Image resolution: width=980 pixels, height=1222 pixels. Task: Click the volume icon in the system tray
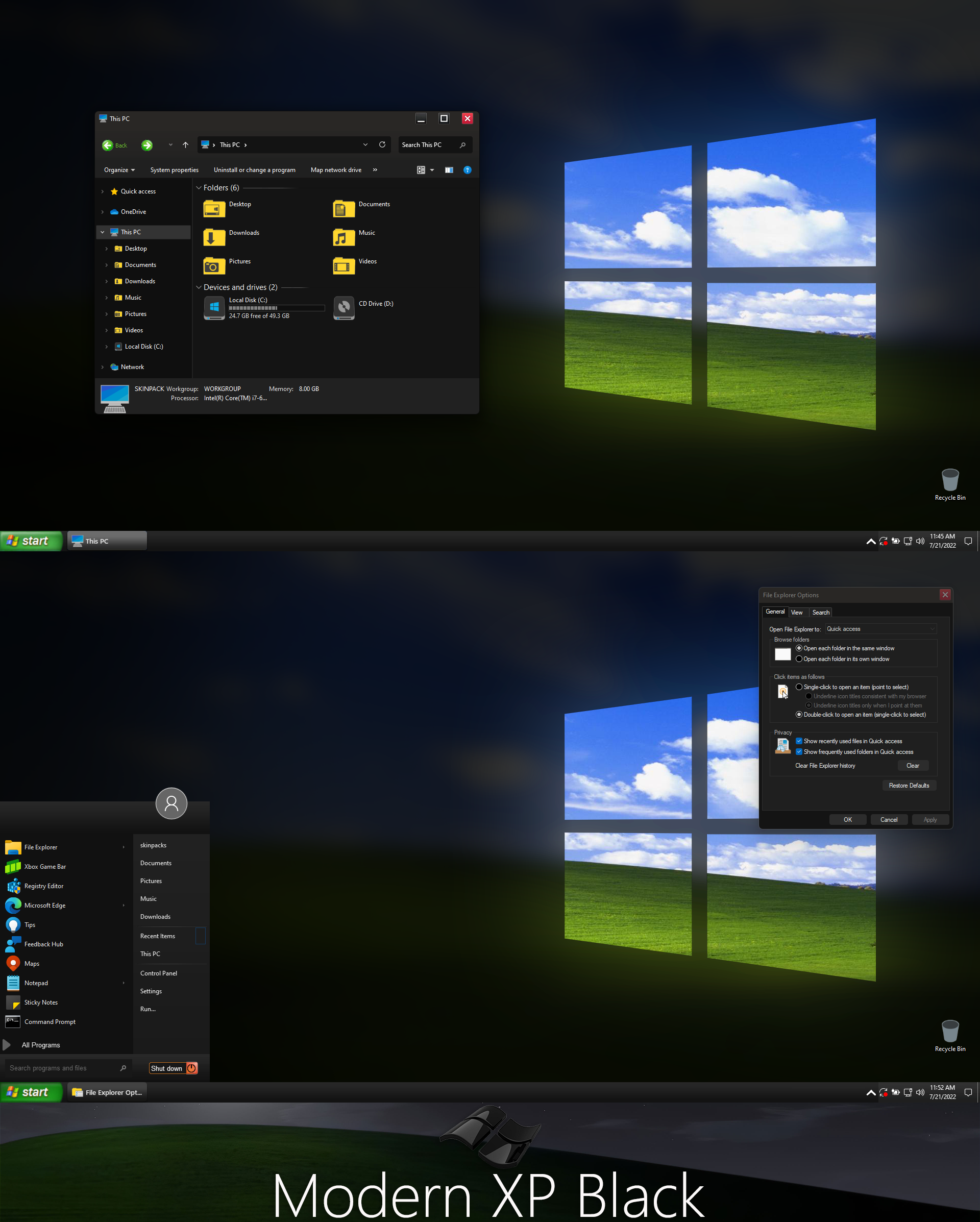[x=920, y=541]
